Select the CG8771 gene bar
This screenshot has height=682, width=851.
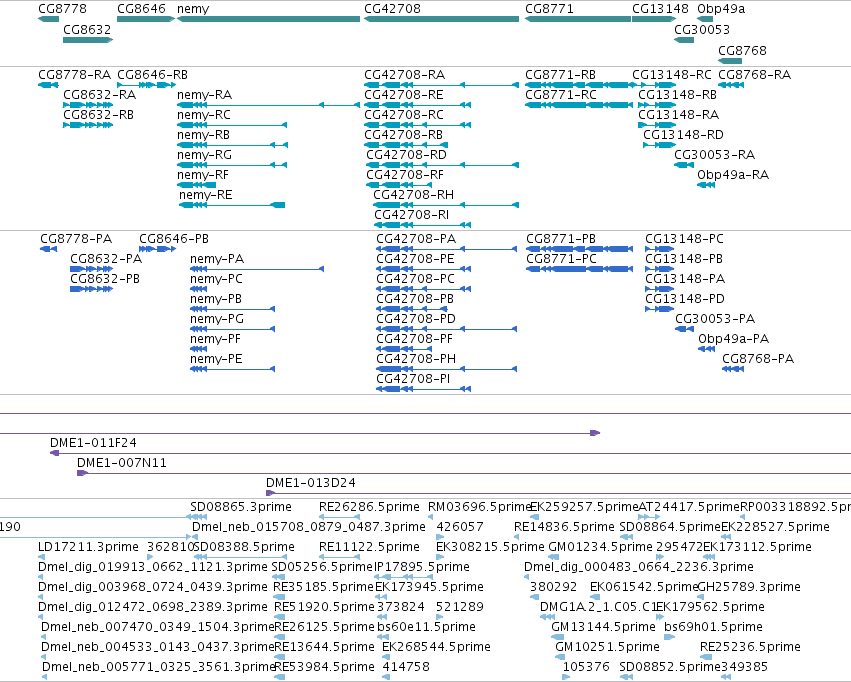(578, 19)
